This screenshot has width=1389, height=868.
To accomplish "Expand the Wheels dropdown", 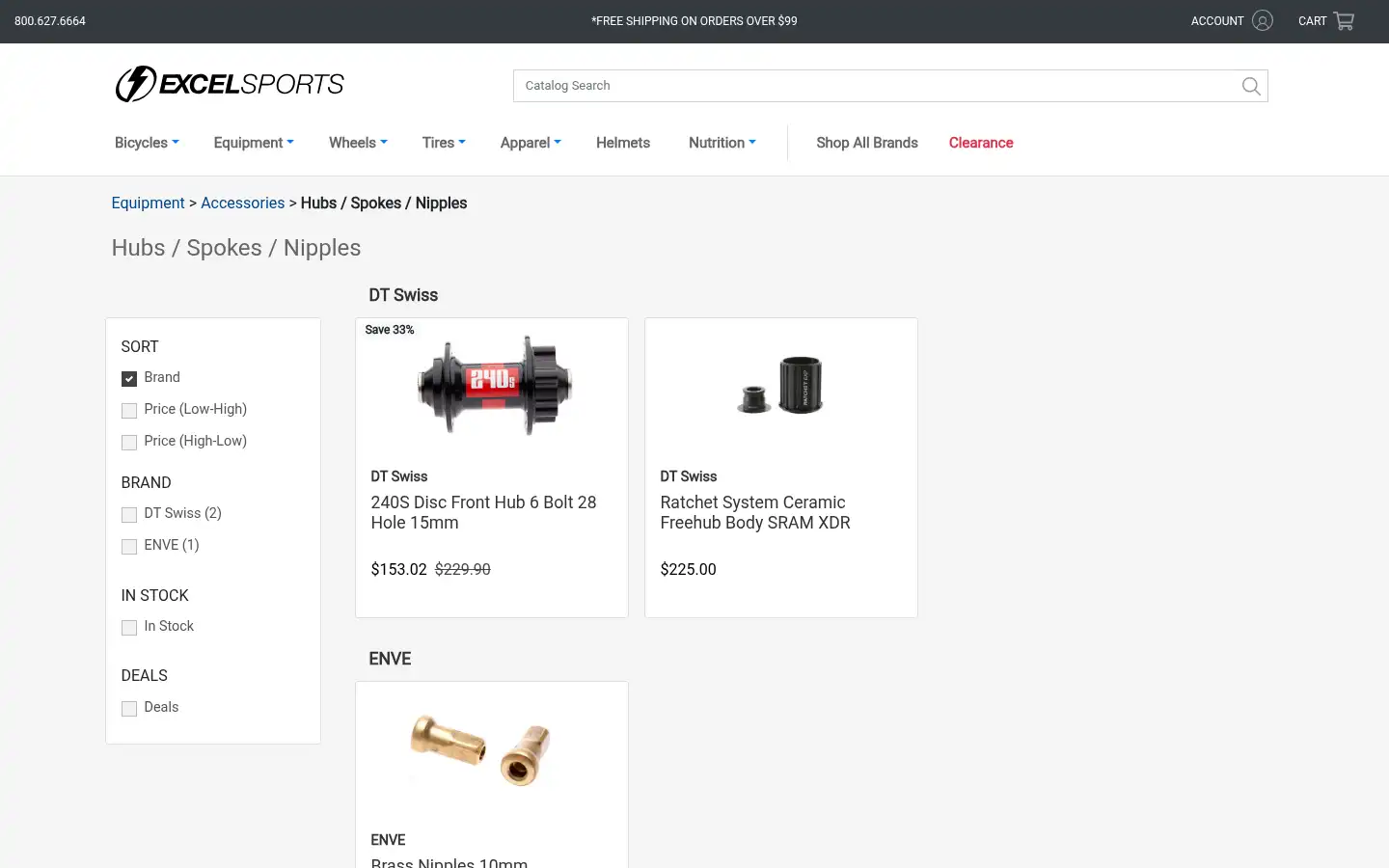I will coord(358,143).
